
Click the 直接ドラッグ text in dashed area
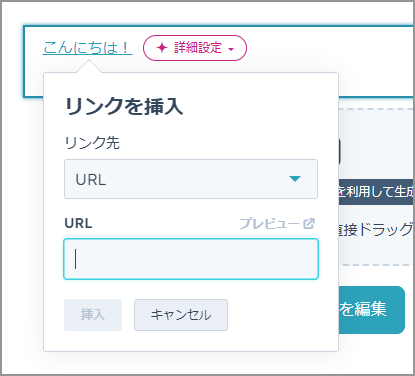(x=376, y=230)
